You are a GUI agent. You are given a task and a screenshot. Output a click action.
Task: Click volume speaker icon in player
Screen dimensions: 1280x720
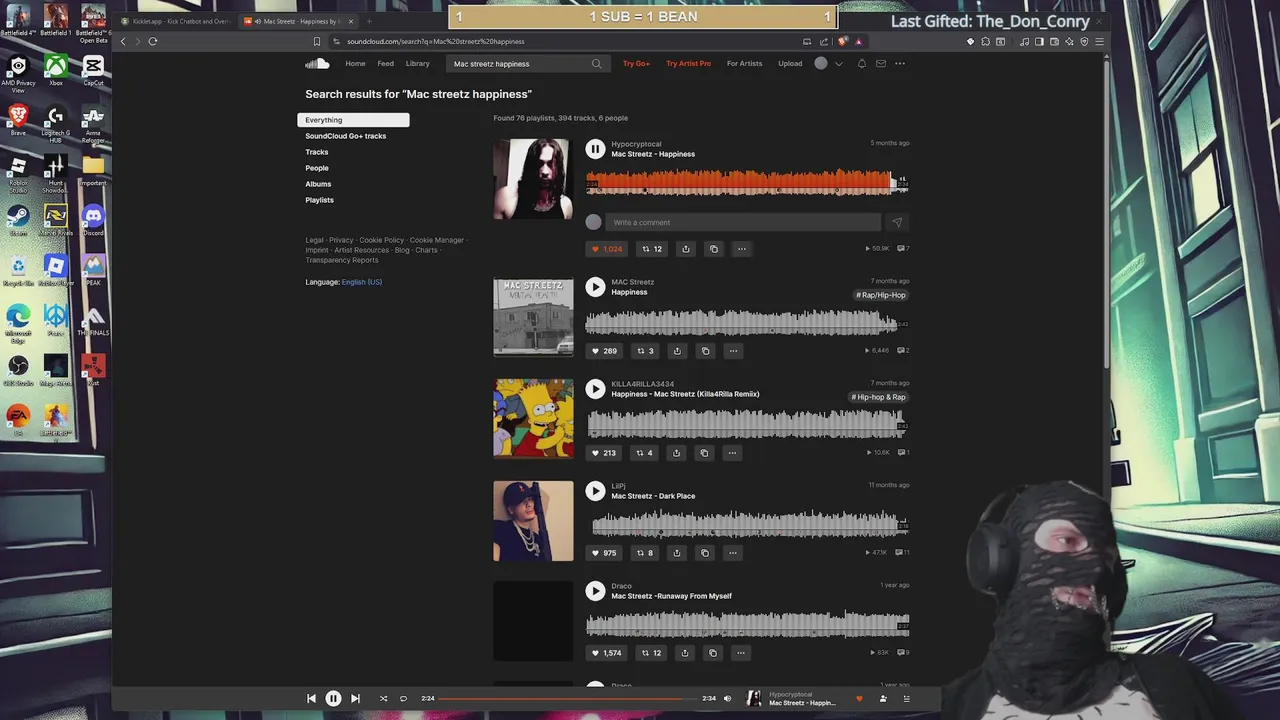(727, 699)
